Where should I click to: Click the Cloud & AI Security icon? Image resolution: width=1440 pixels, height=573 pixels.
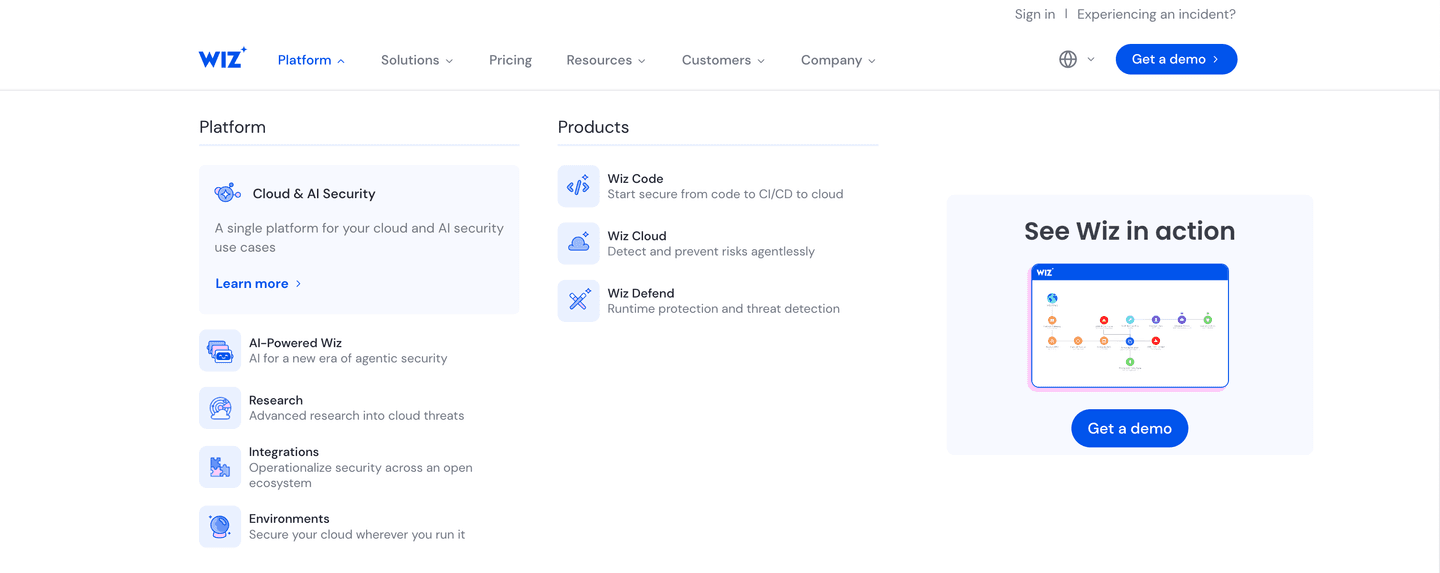click(x=228, y=193)
